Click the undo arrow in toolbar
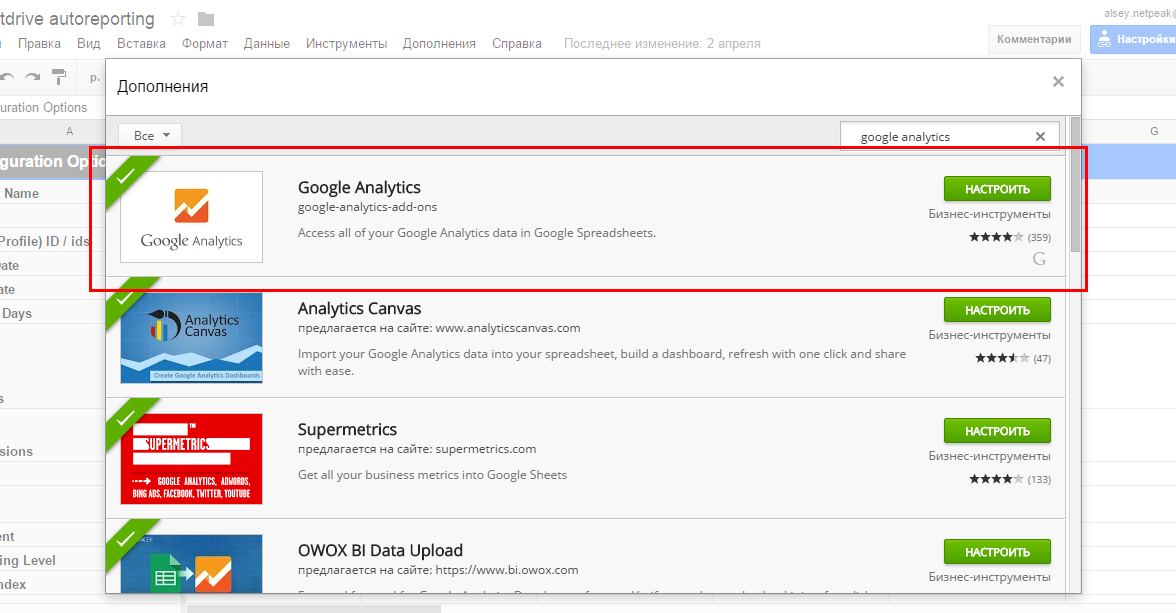This screenshot has width=1176, height=613. (8, 77)
